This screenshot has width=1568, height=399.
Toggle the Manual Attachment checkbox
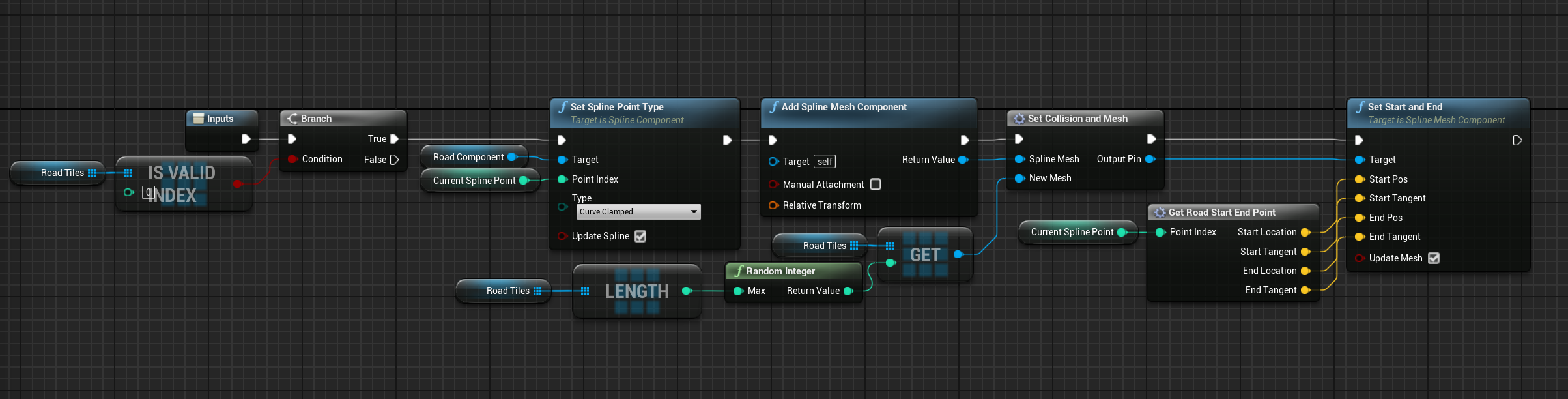click(x=876, y=185)
